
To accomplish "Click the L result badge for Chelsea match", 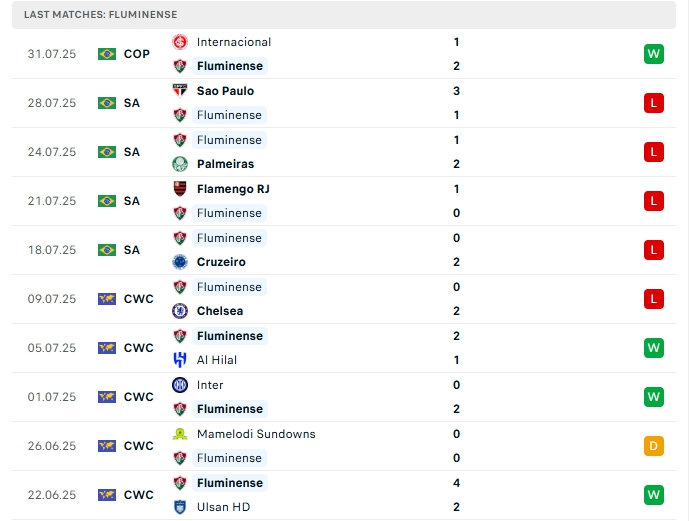I will pyautogui.click(x=654, y=299).
